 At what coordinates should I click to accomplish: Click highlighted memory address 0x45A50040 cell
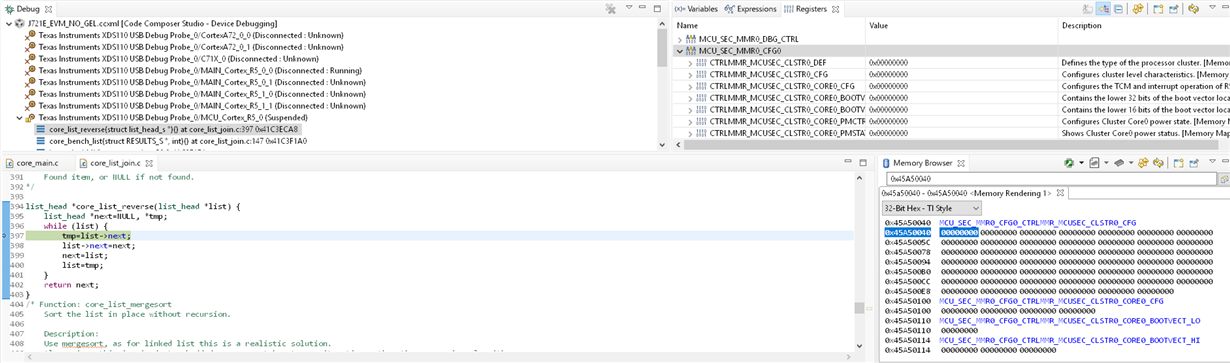[x=908, y=232]
